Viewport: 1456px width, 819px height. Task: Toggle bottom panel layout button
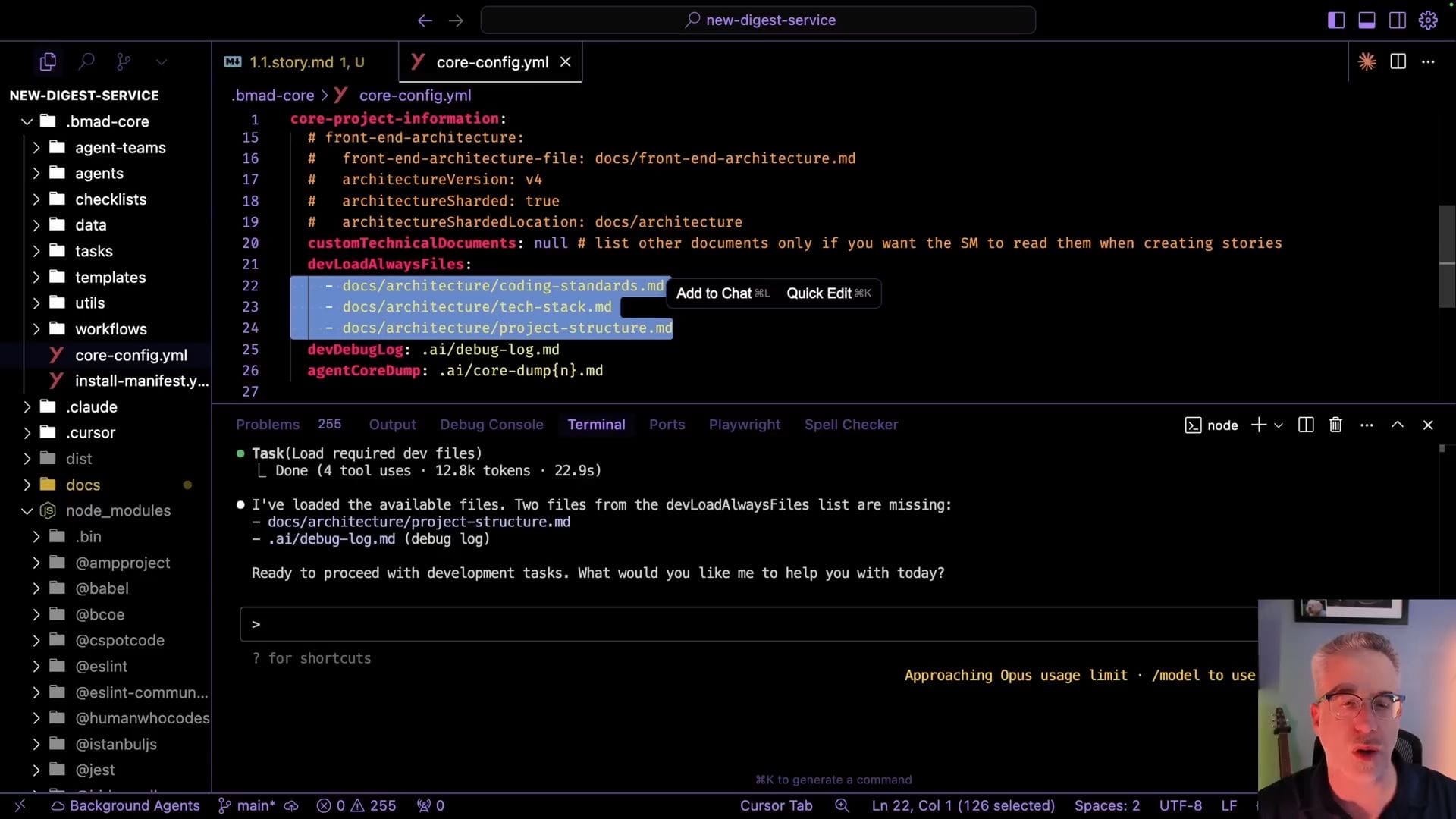[1367, 20]
